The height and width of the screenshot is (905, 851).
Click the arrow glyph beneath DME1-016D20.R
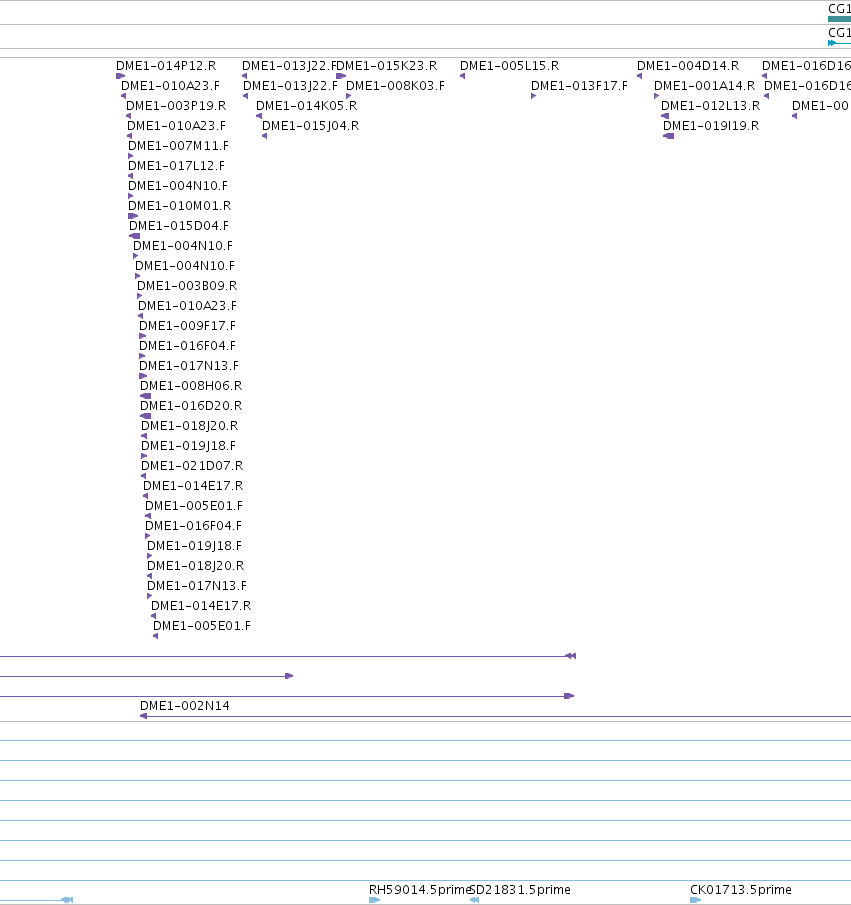145,416
